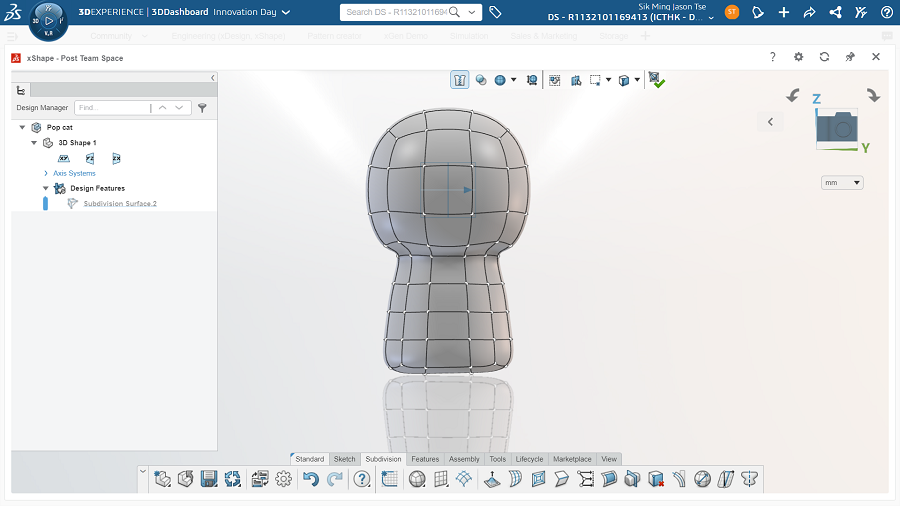Select the ZX plane icon

[116, 158]
